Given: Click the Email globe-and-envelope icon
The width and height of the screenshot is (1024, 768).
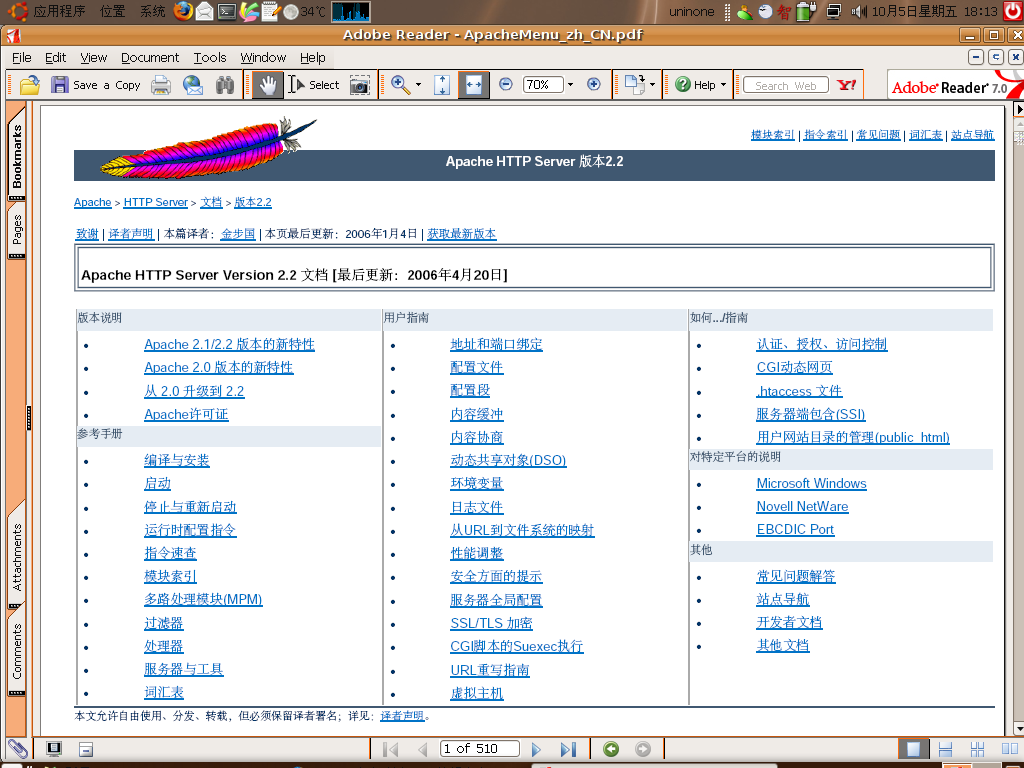Looking at the screenshot, I should click(x=193, y=85).
